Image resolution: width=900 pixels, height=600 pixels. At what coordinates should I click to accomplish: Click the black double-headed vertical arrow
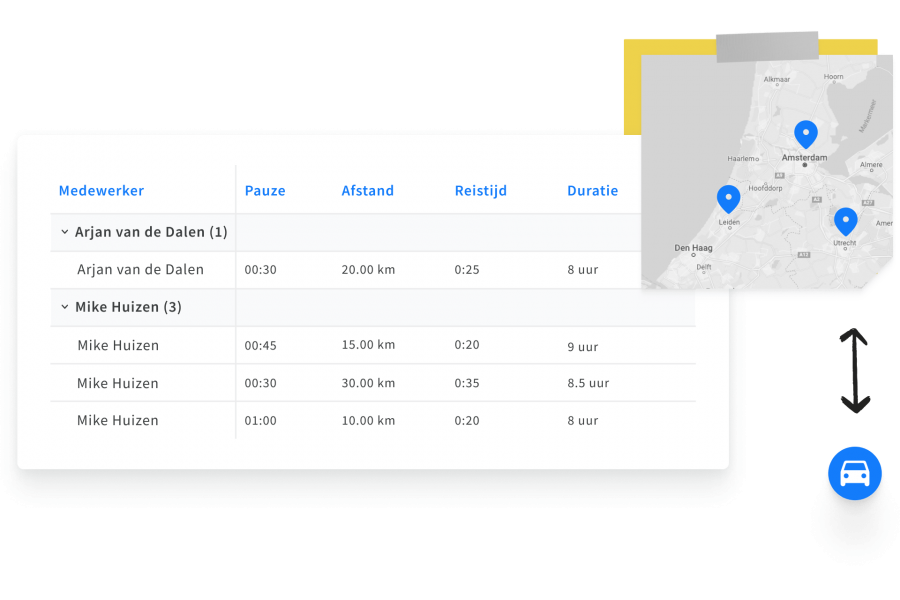[x=854, y=371]
